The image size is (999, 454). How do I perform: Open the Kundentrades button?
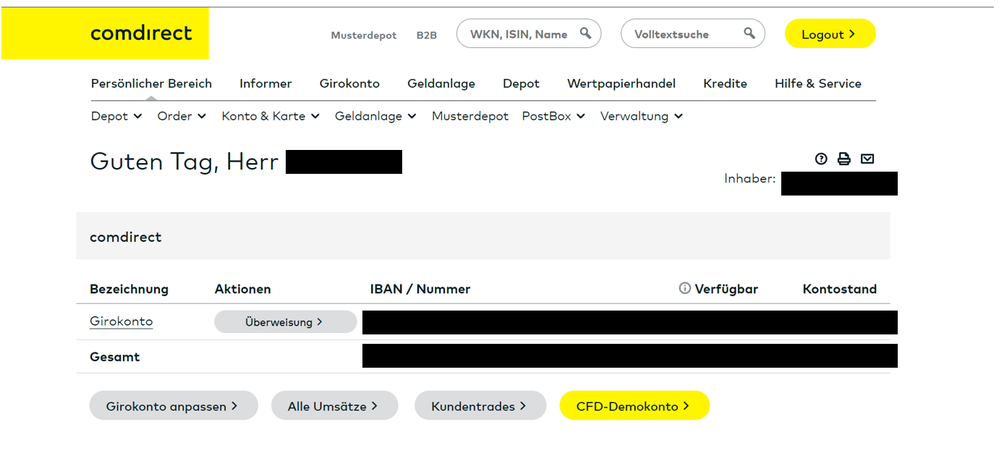point(480,406)
